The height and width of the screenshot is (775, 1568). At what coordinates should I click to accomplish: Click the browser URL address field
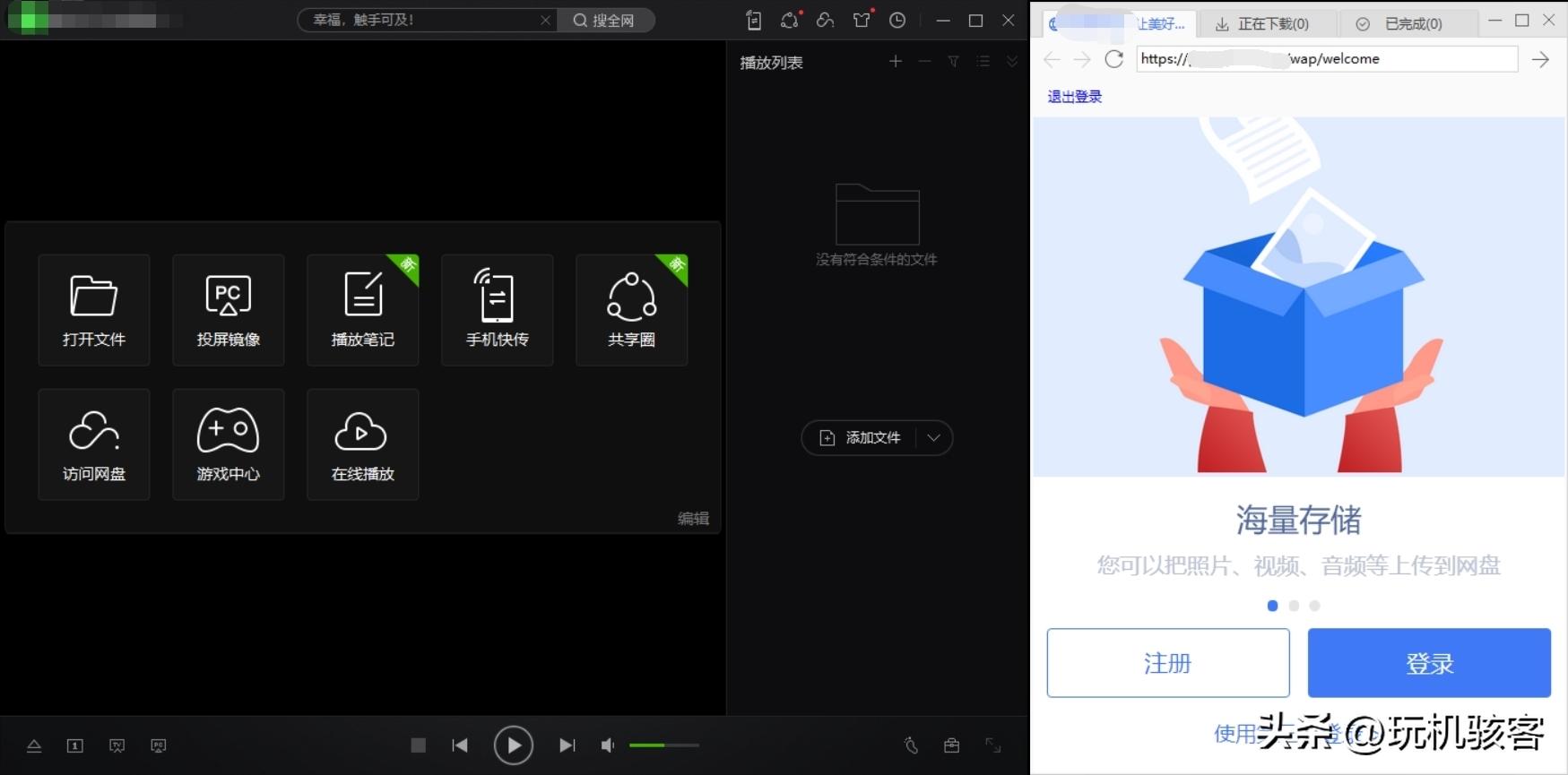(x=1327, y=59)
